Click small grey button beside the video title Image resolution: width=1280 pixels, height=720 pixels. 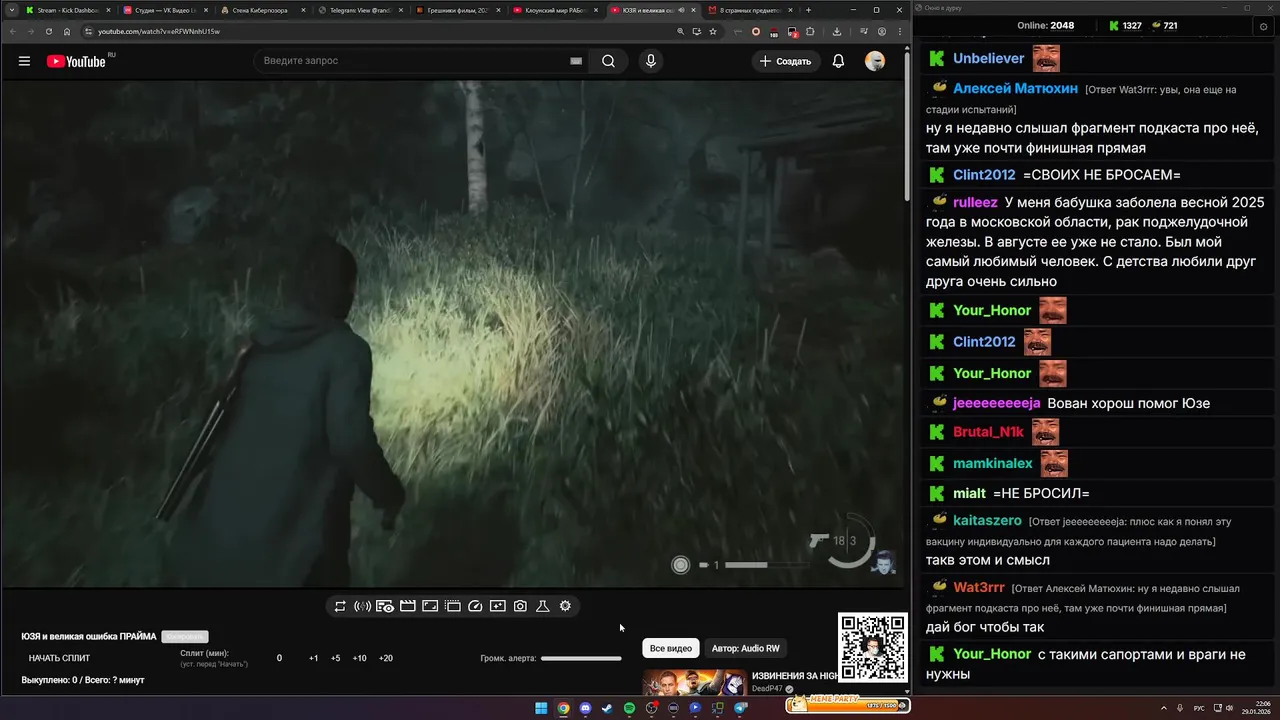(x=185, y=636)
